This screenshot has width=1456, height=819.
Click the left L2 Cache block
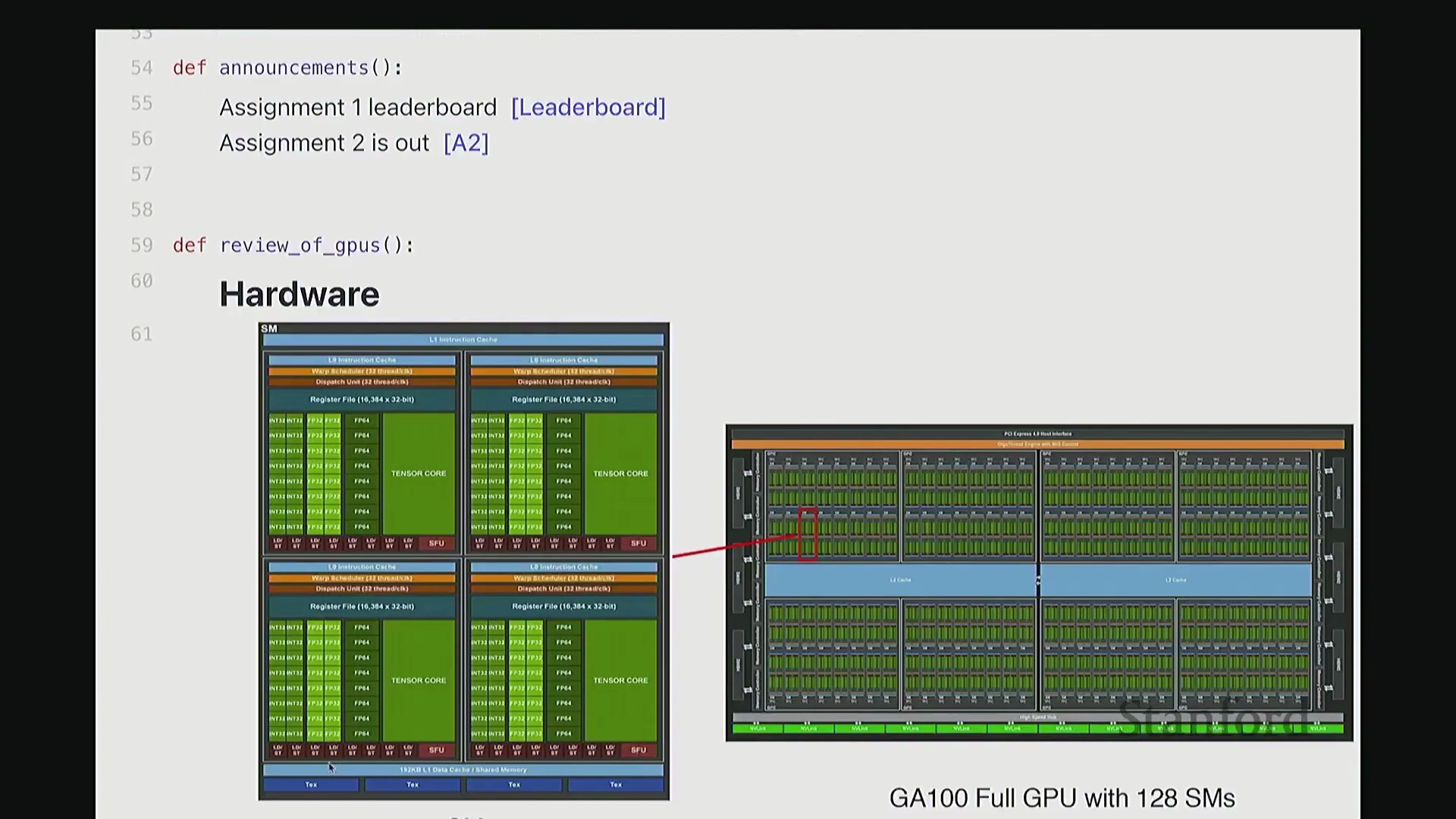(900, 580)
